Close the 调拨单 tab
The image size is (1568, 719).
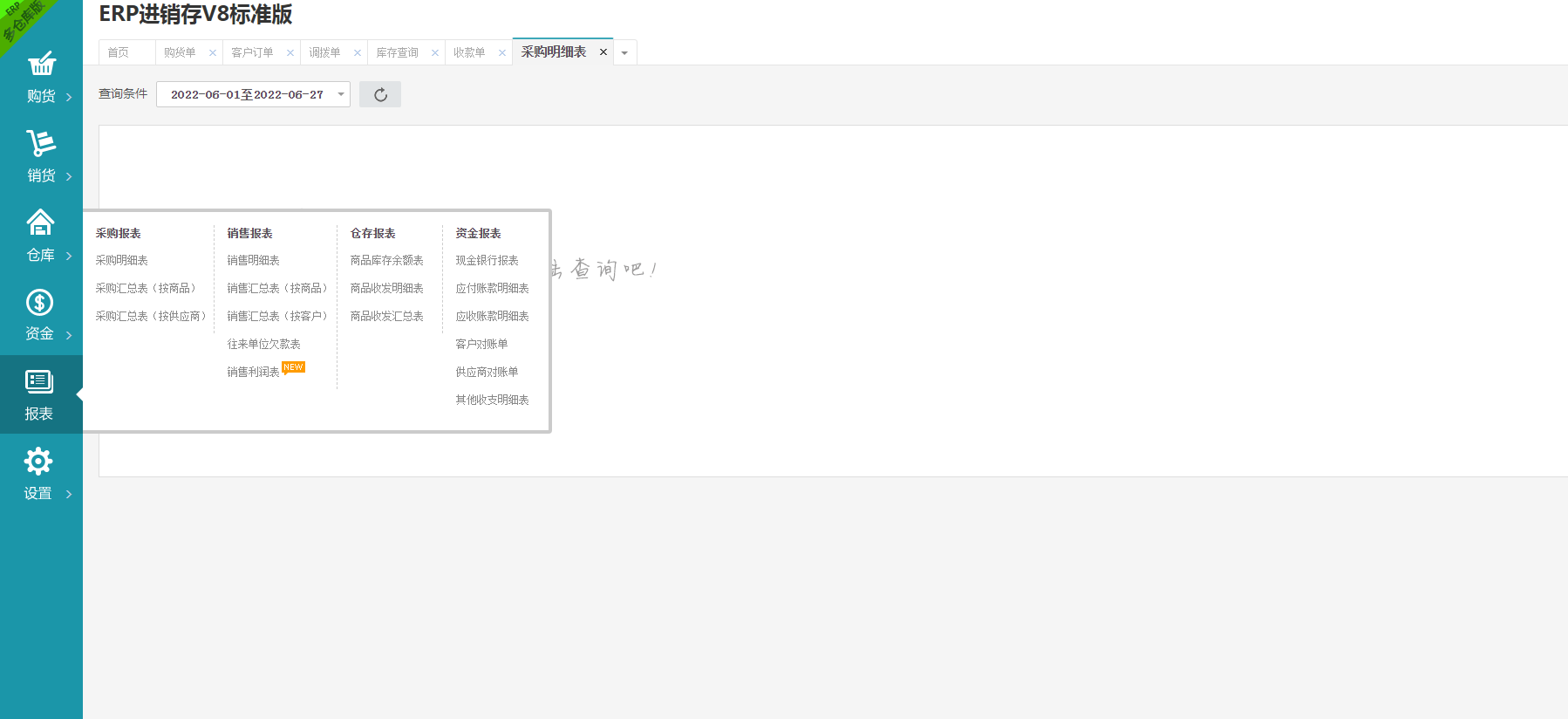tap(358, 53)
